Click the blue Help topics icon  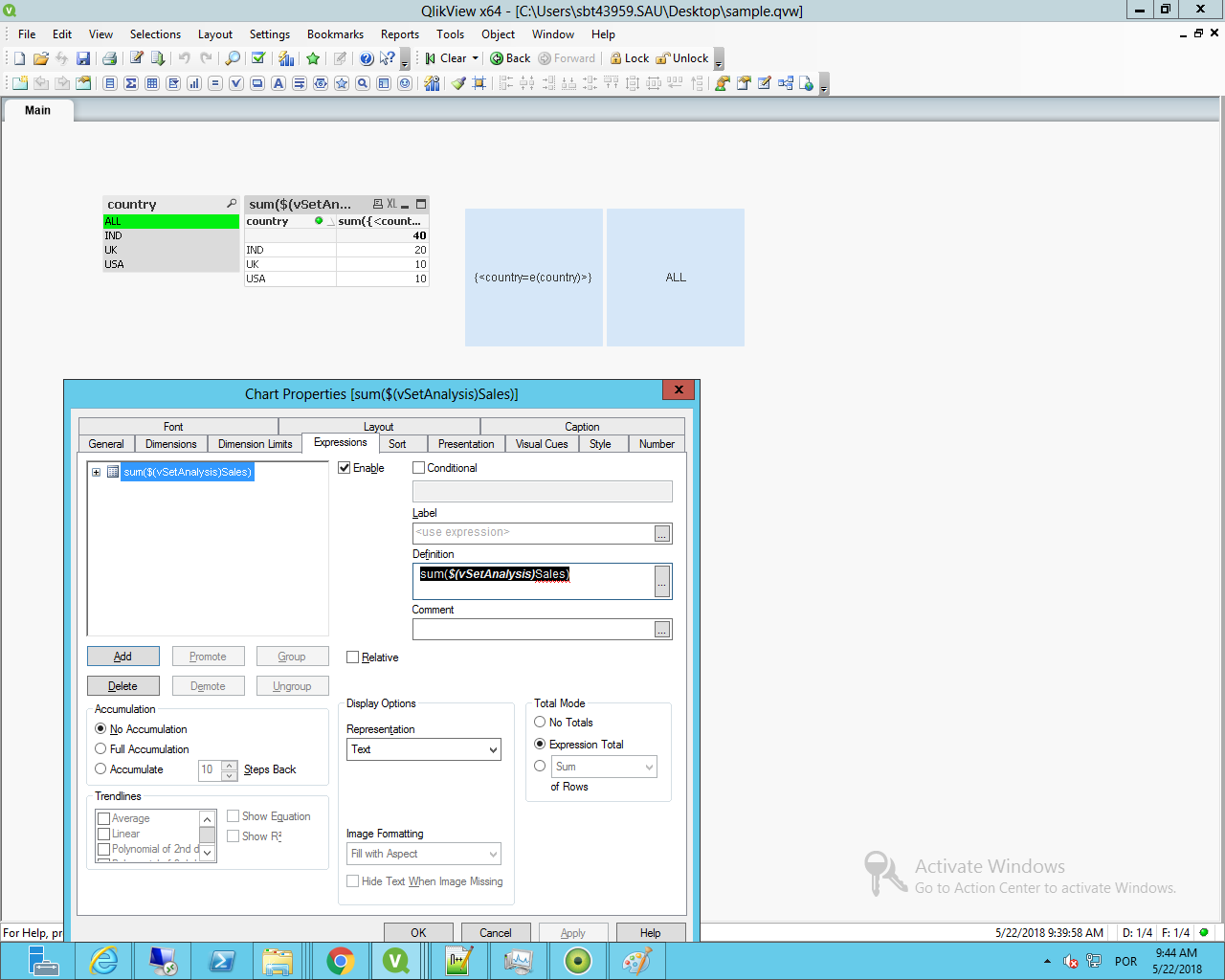click(x=367, y=58)
